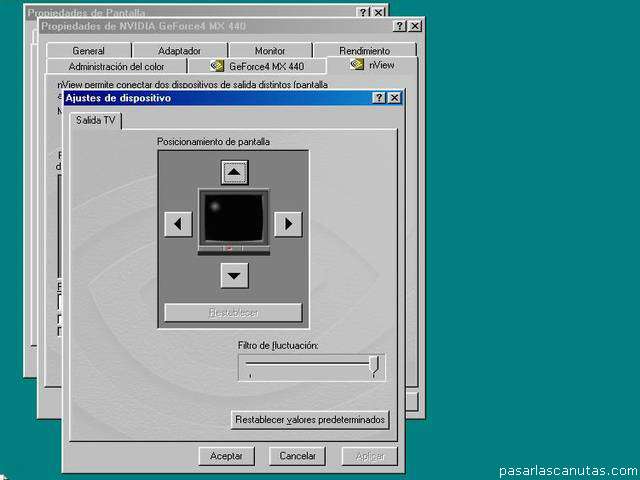Click the Filtro de fluctuación slider handle
Screen dimensions: 640x480
point(374,365)
